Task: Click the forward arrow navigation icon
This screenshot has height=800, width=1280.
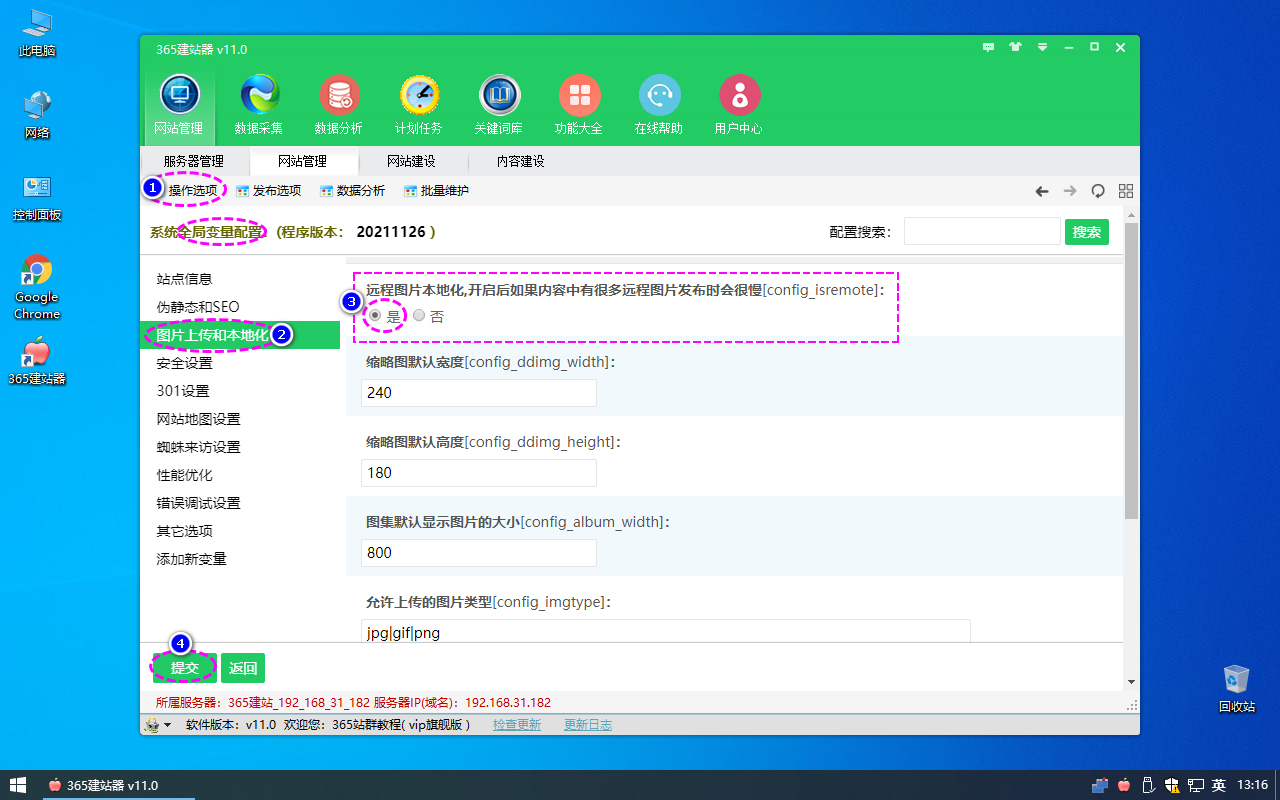Action: point(1070,191)
